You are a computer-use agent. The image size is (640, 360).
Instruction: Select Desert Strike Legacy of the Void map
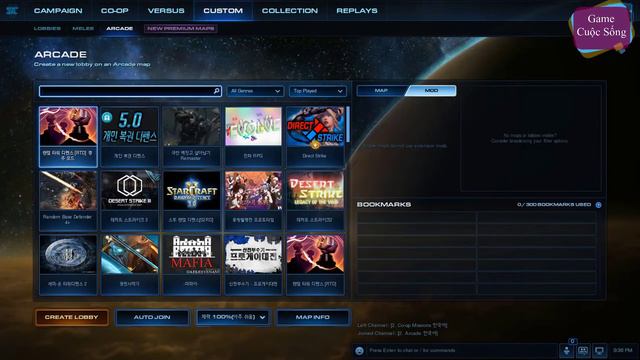(x=315, y=200)
